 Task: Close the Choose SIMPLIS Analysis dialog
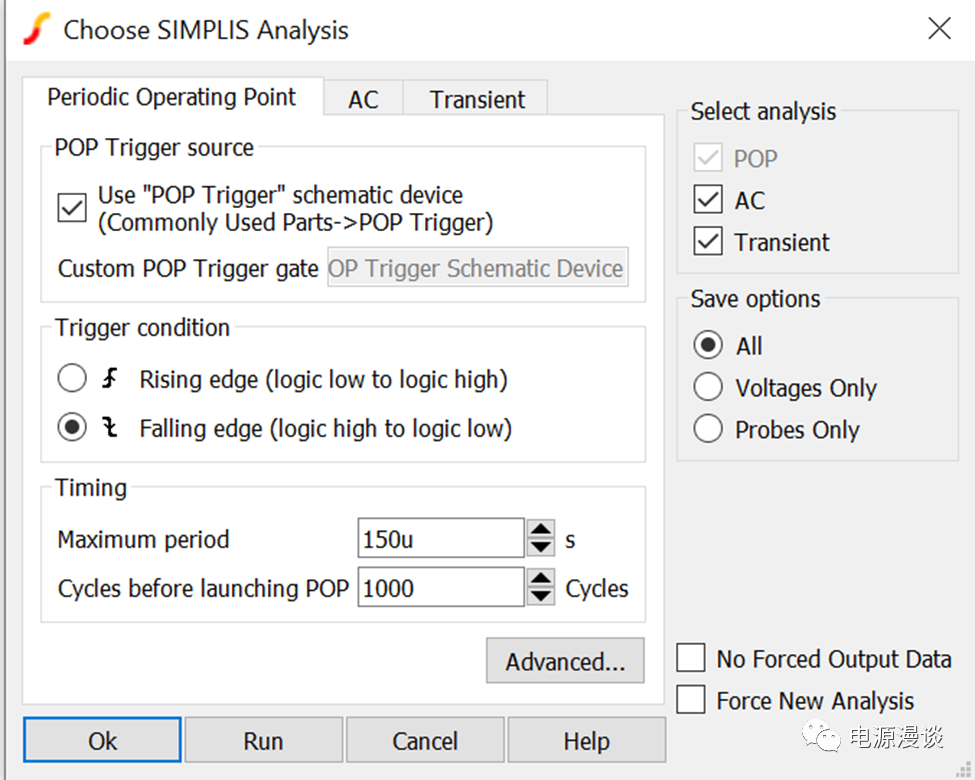939,29
